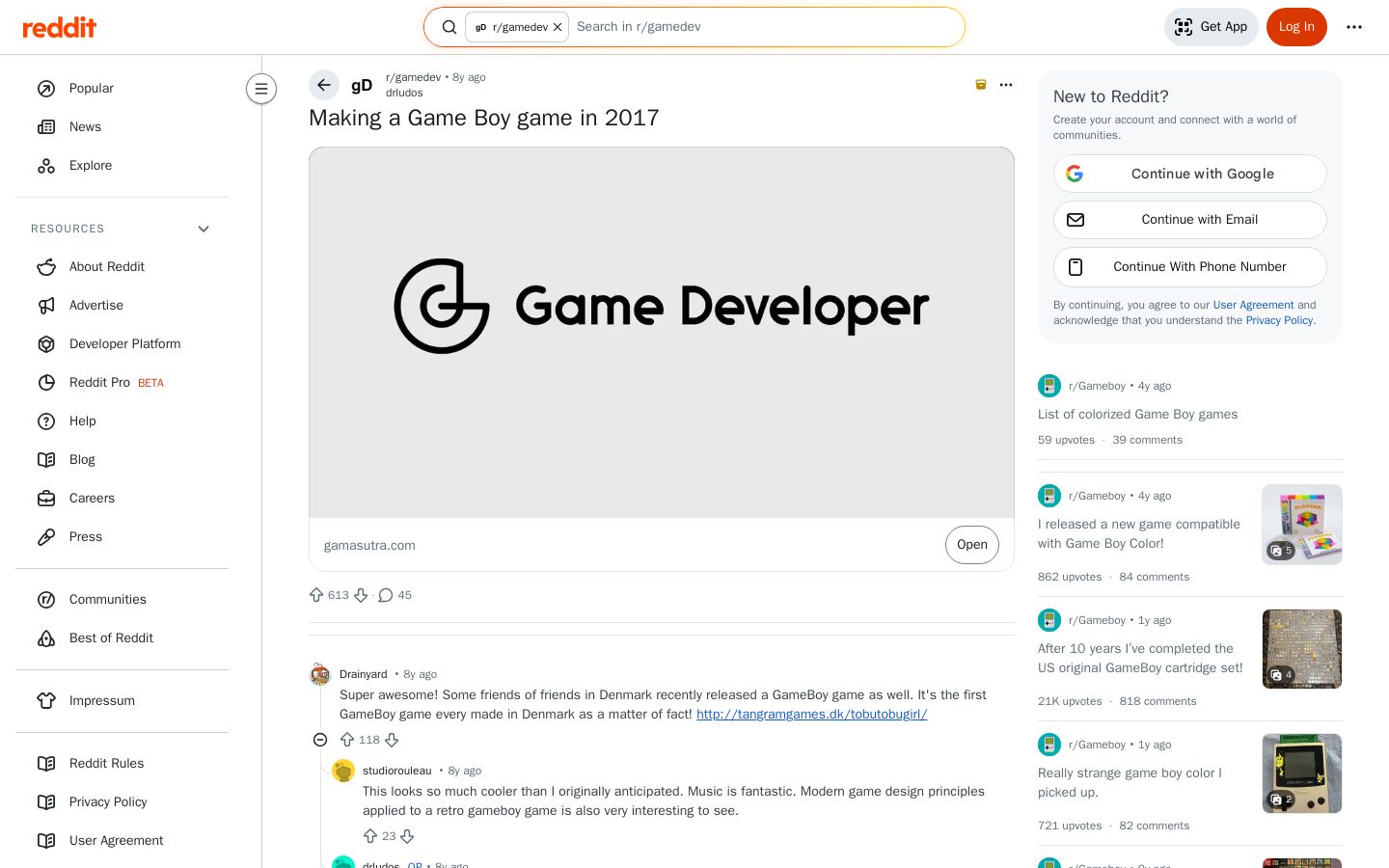
Task: Click the Best of Reddit icon
Action: click(x=46, y=638)
